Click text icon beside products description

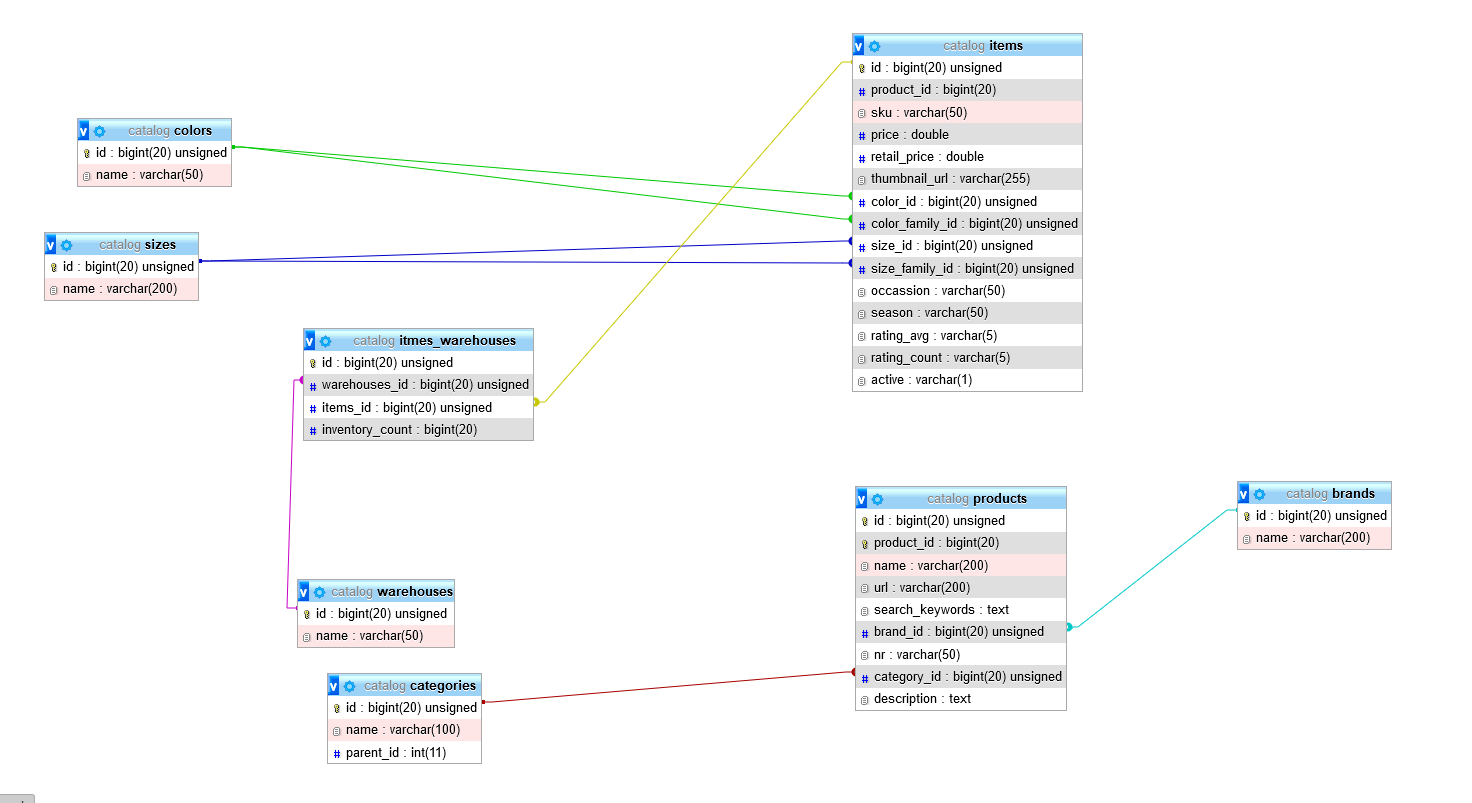[865, 700]
